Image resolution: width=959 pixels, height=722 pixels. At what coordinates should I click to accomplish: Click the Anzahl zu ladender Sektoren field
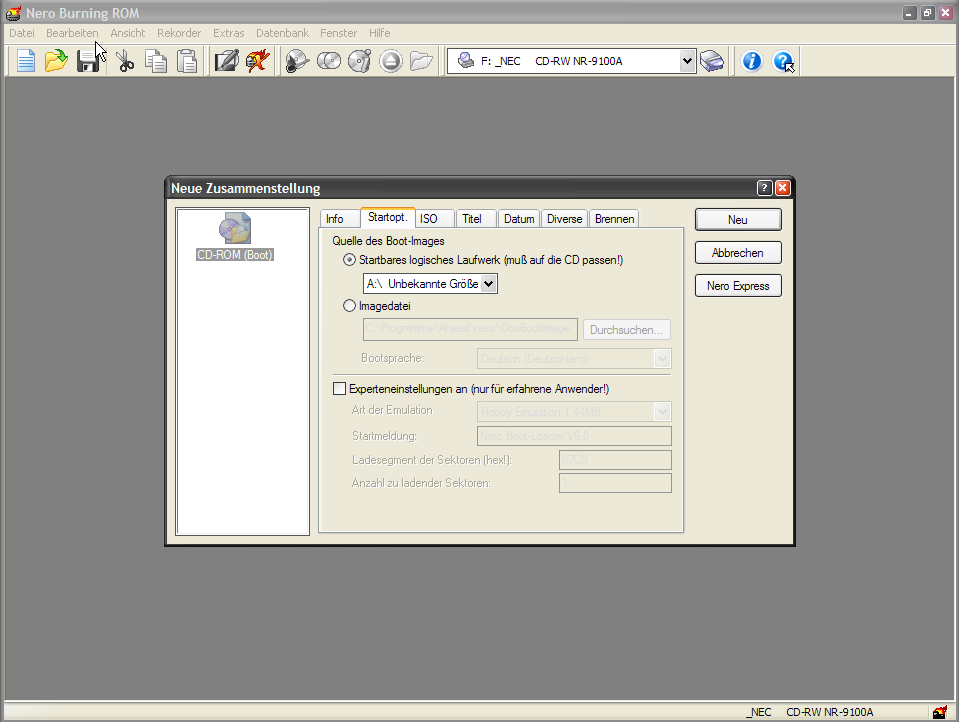(615, 483)
